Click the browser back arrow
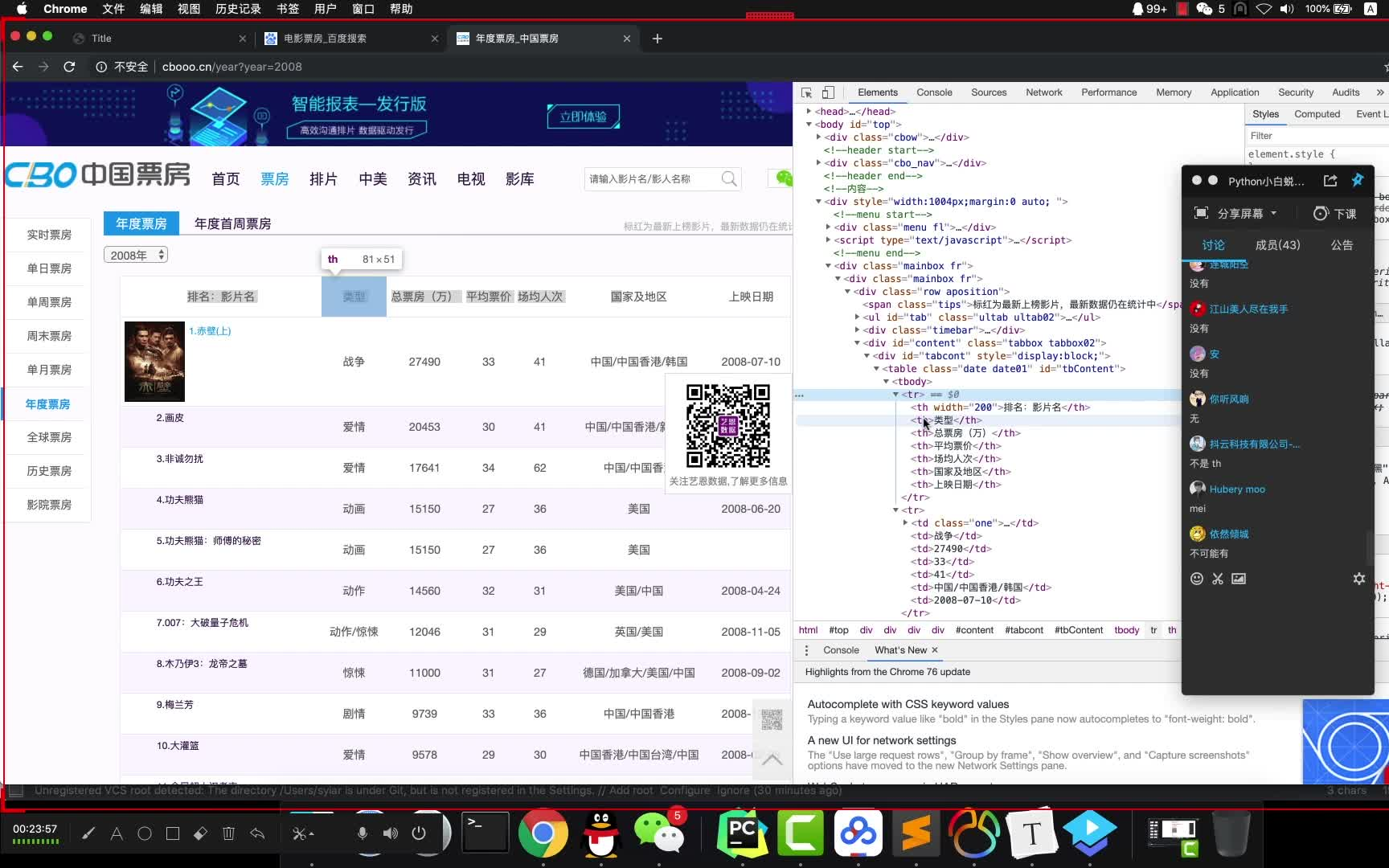Screen dimensions: 1389x868 18,67
